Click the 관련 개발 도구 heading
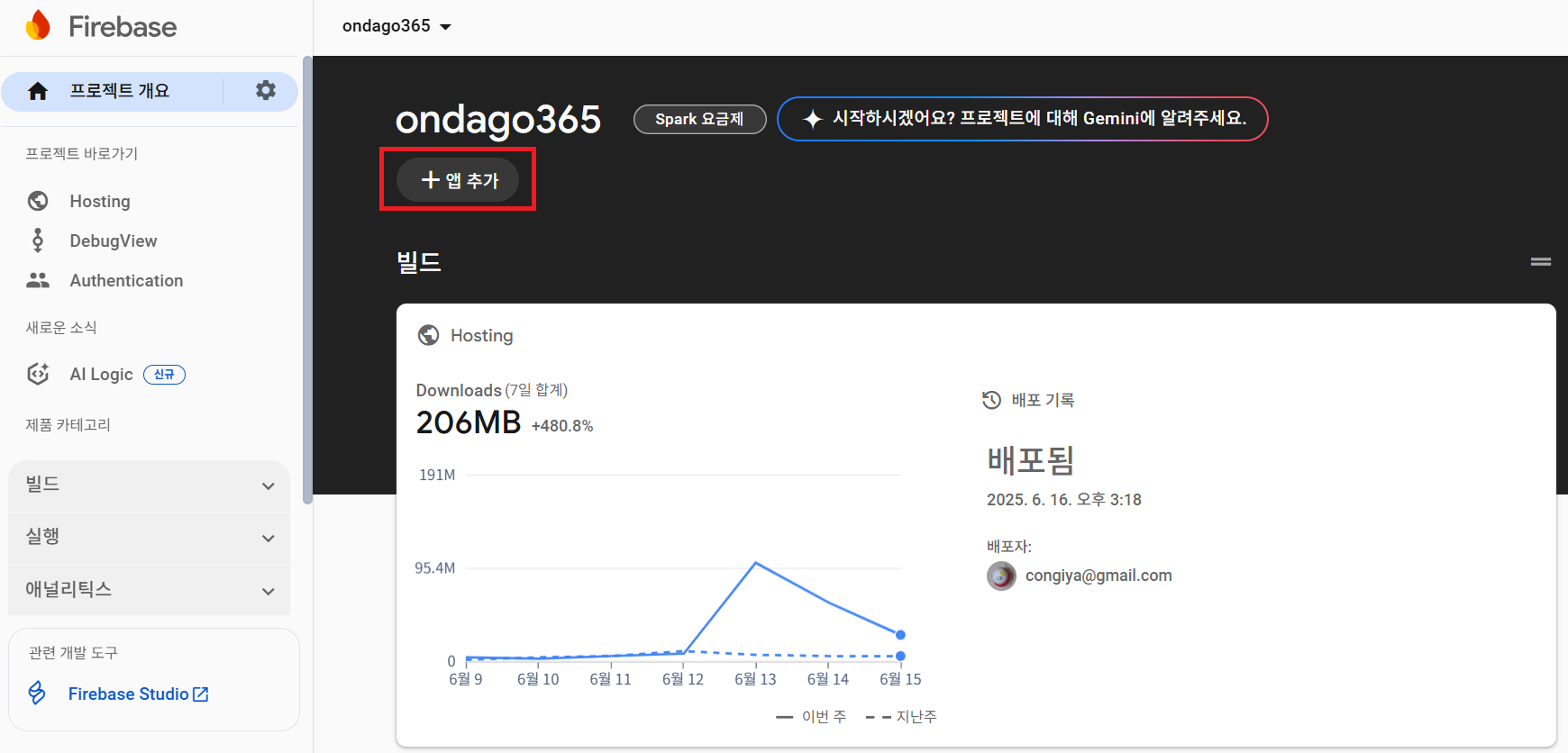 (73, 653)
